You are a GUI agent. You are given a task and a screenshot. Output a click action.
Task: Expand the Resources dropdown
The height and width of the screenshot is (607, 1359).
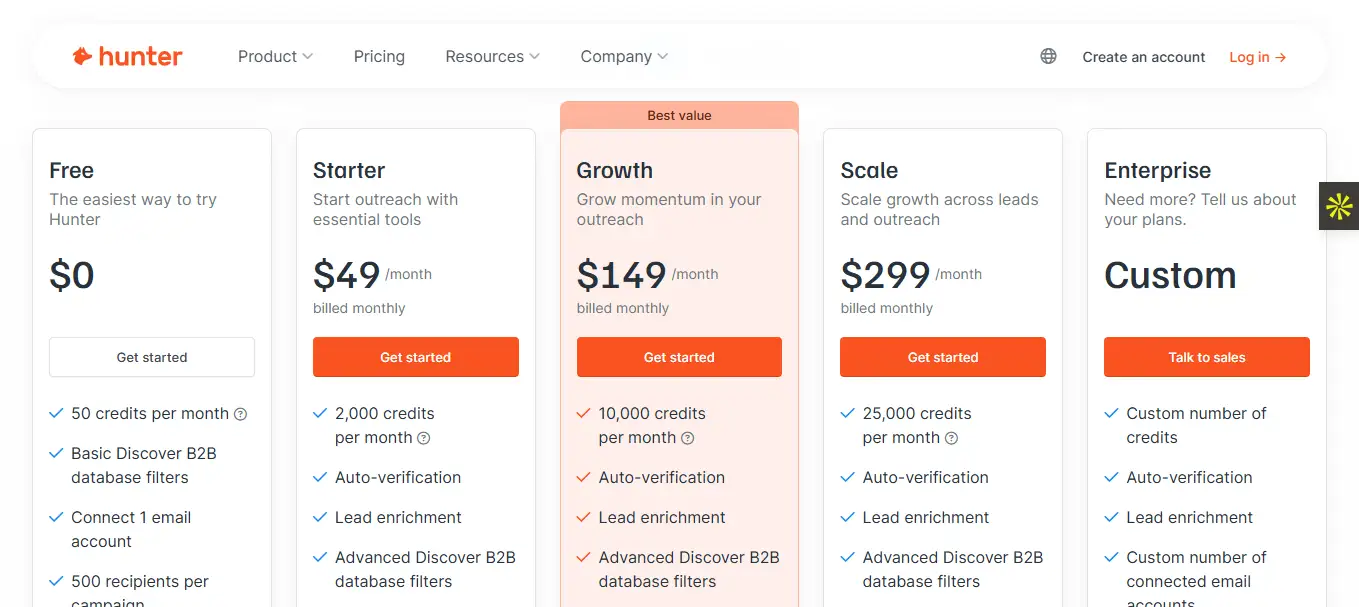coord(492,57)
